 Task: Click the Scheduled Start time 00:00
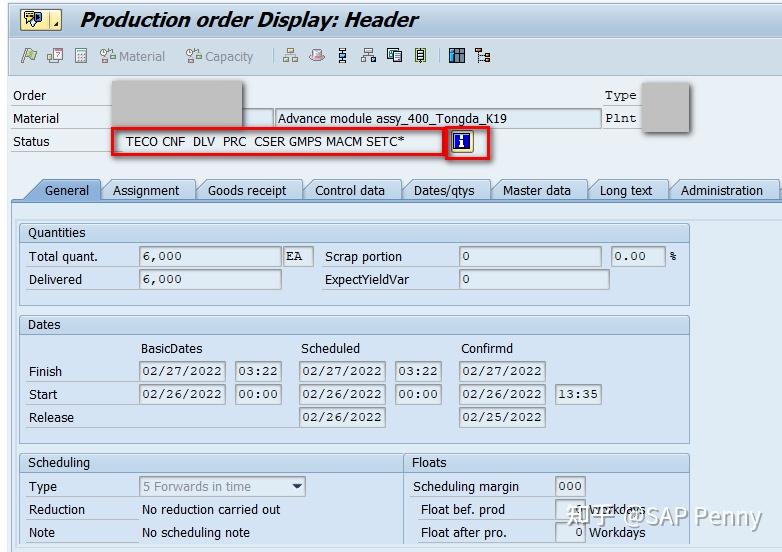[418, 394]
